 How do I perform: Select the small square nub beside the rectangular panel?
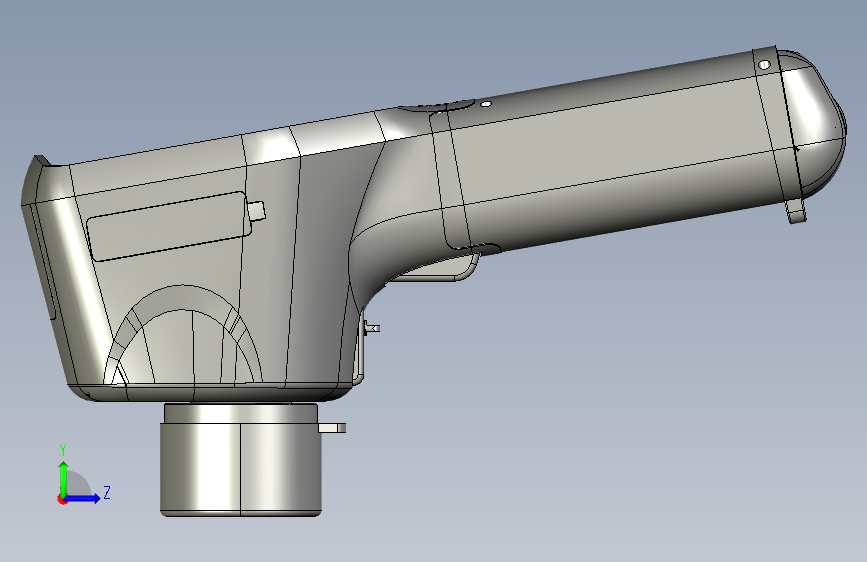click(x=256, y=211)
